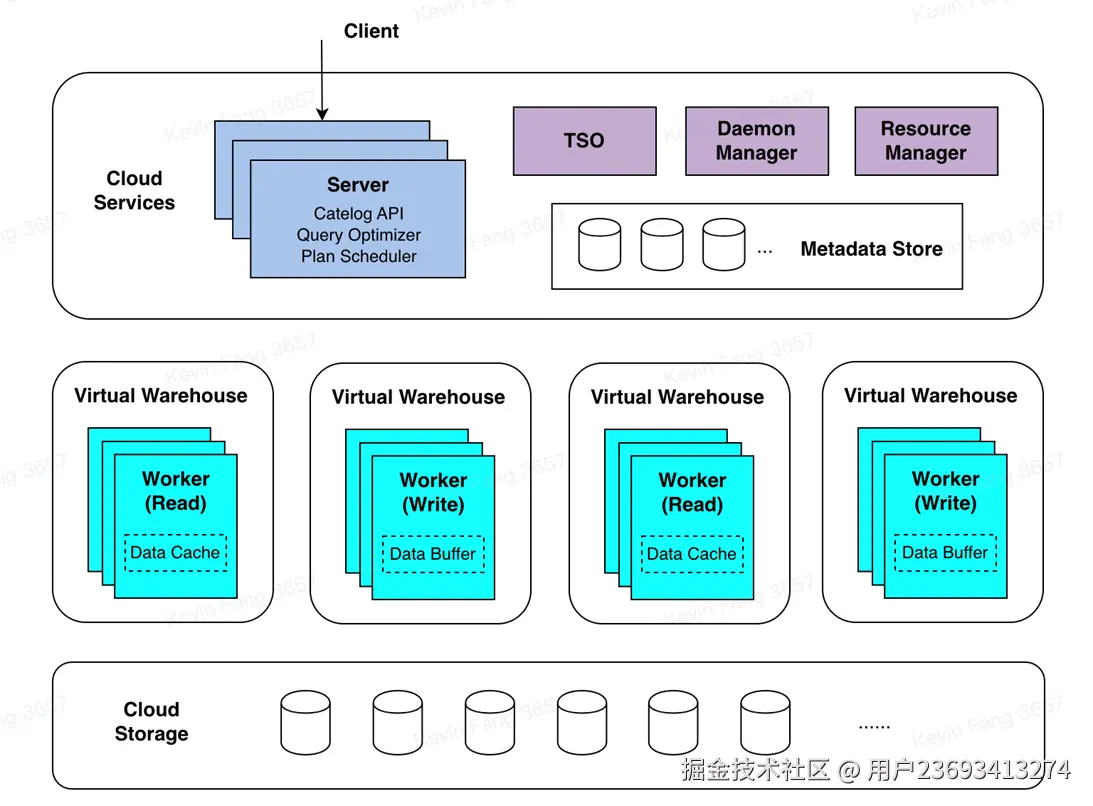Click the Client arrow connector
This screenshot has height=806, width=1093.
(x=322, y=80)
